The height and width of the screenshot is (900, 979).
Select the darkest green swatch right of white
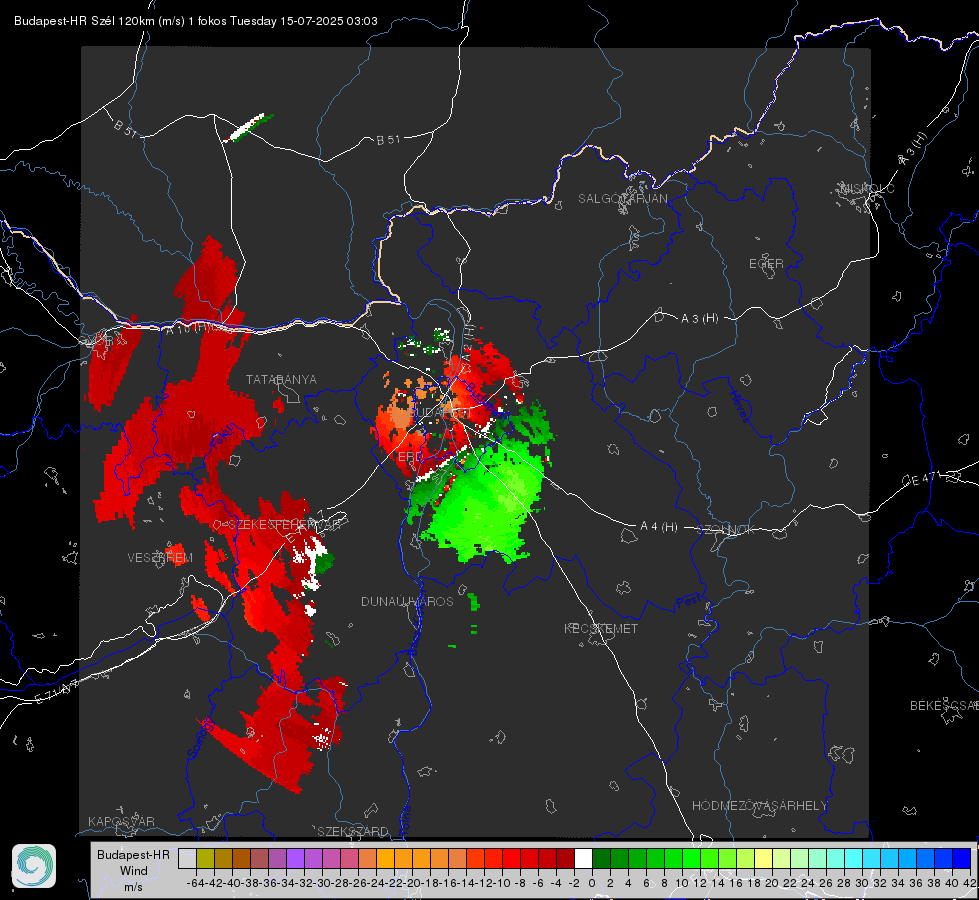[601, 858]
